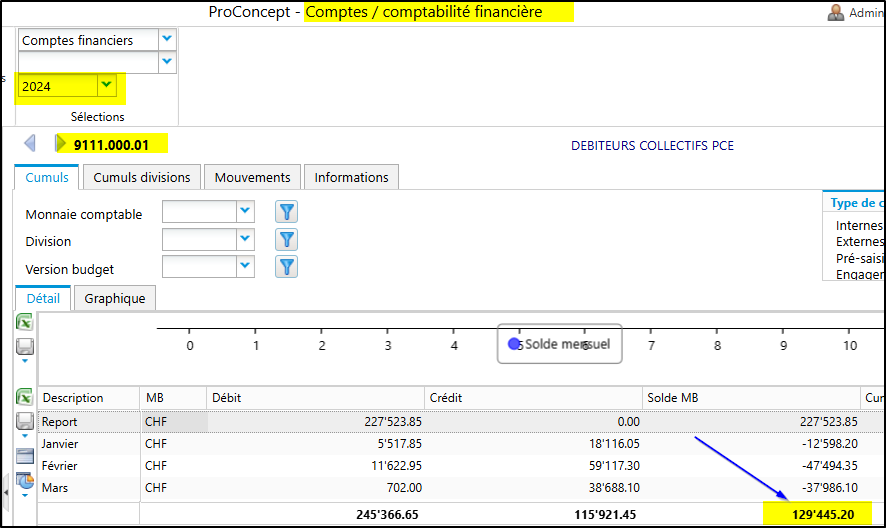The height and width of the screenshot is (528, 886).
Task: Select the Graphique sub-tab
Action: click(x=115, y=298)
